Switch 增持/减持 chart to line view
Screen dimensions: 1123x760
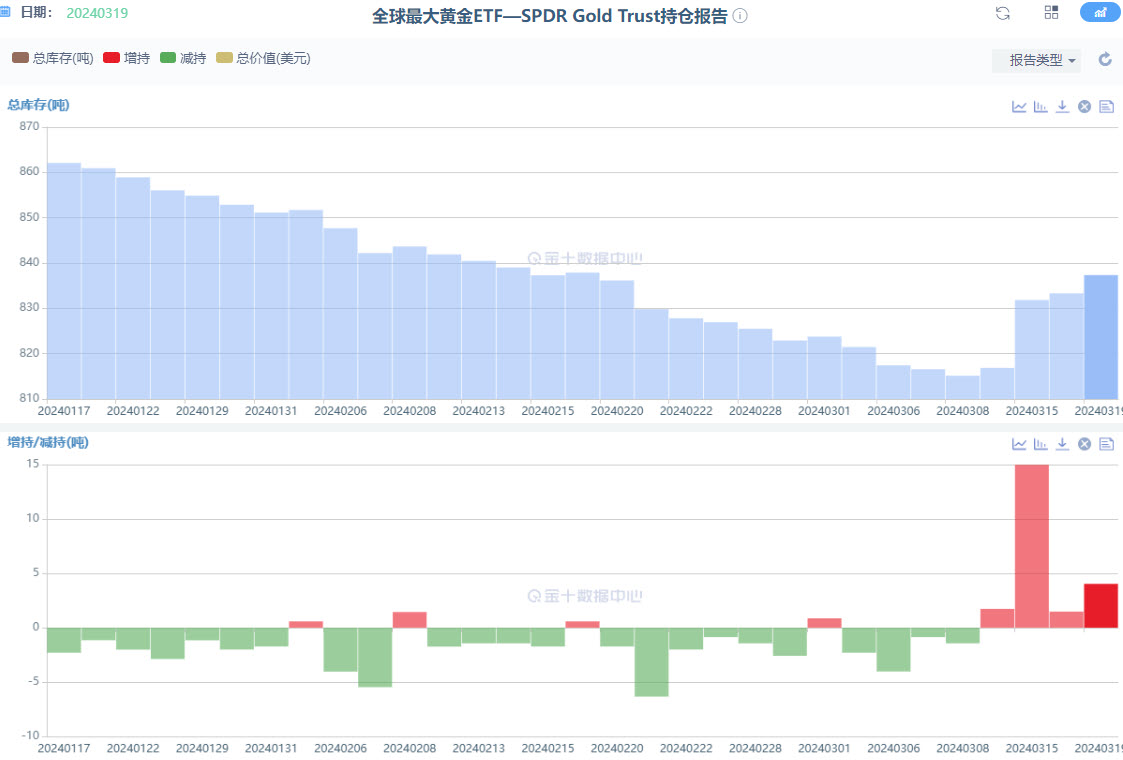tap(1019, 444)
